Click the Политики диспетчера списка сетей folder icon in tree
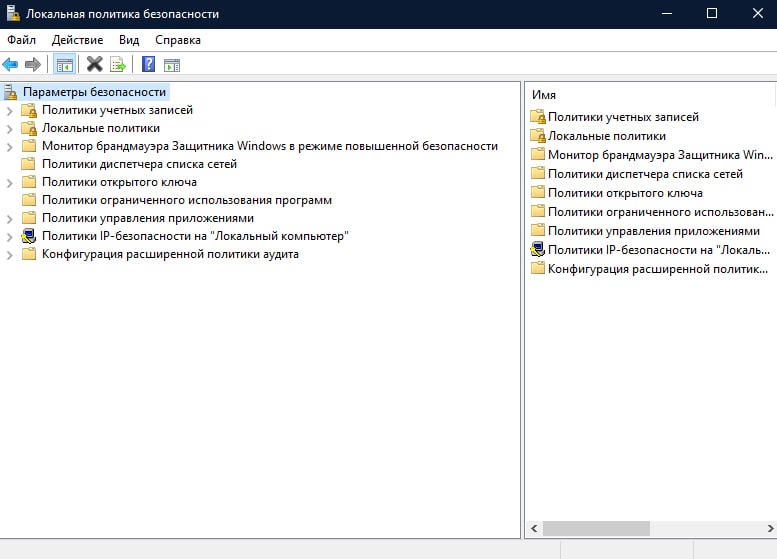Image resolution: width=777 pixels, height=559 pixels. [x=29, y=164]
